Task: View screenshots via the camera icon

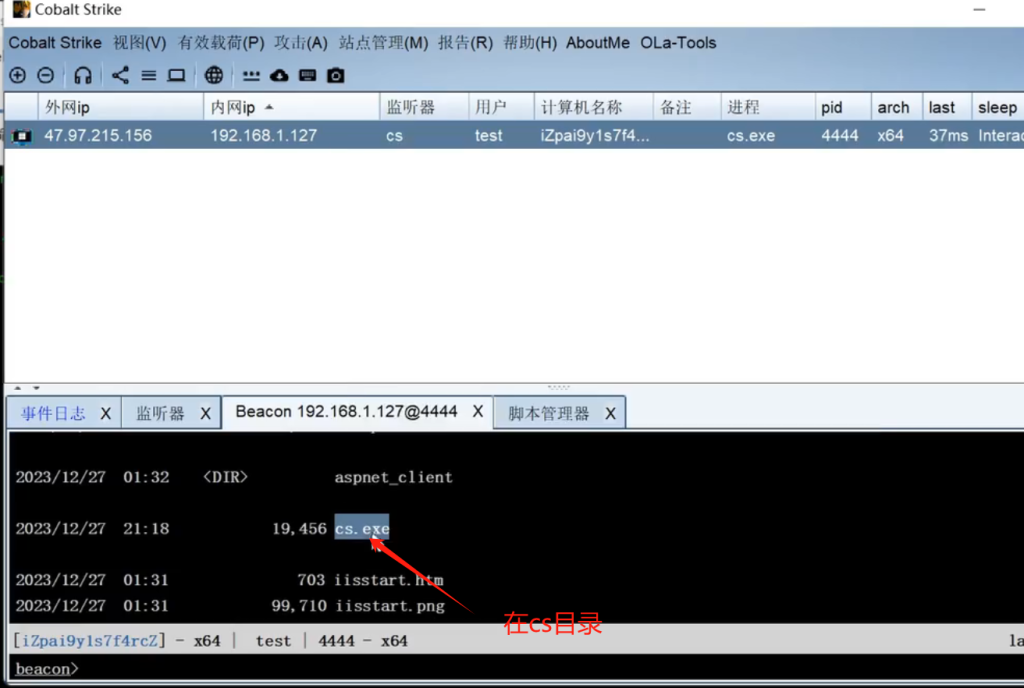Action: [336, 76]
